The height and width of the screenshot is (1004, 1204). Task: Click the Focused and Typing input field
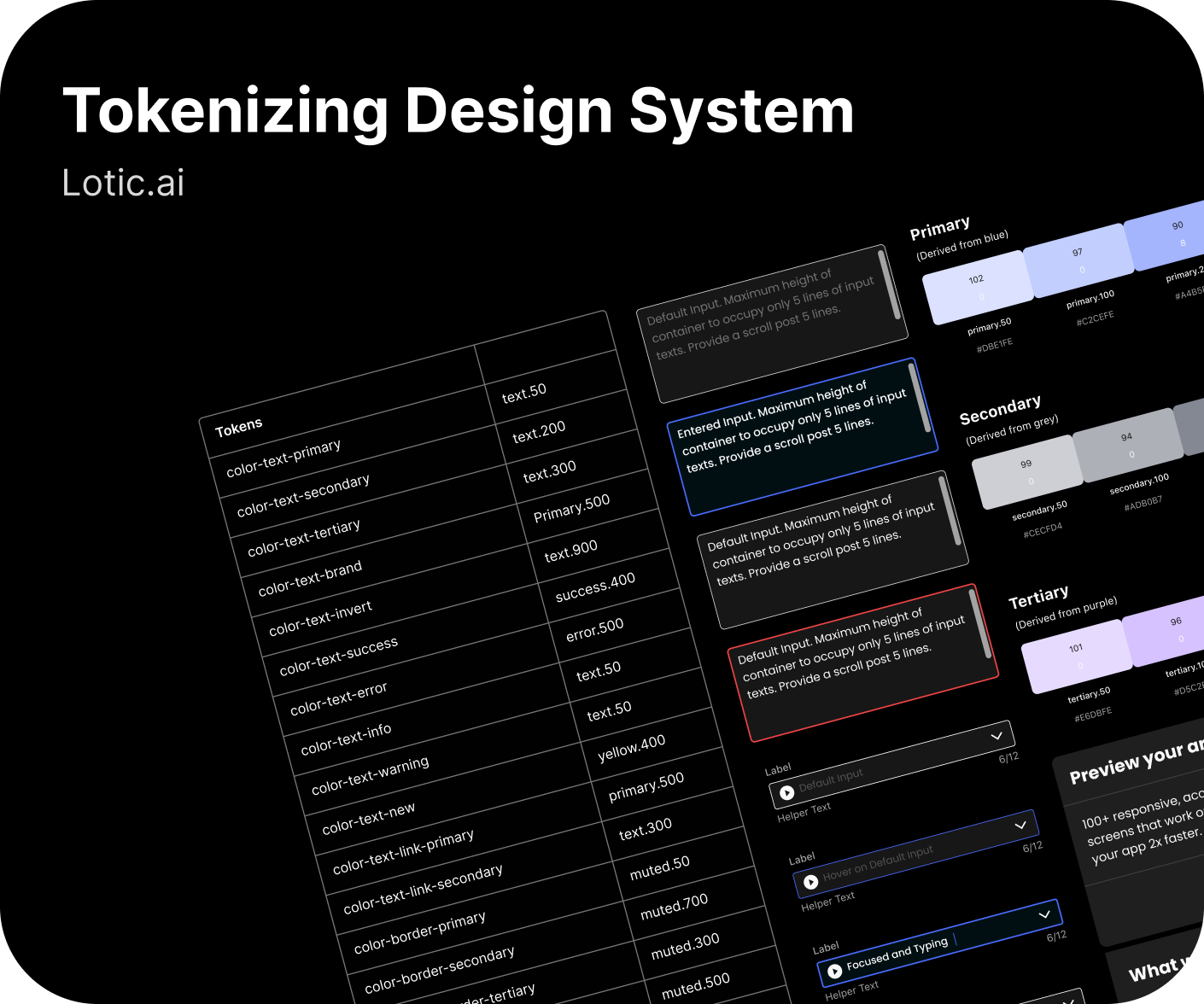939,943
